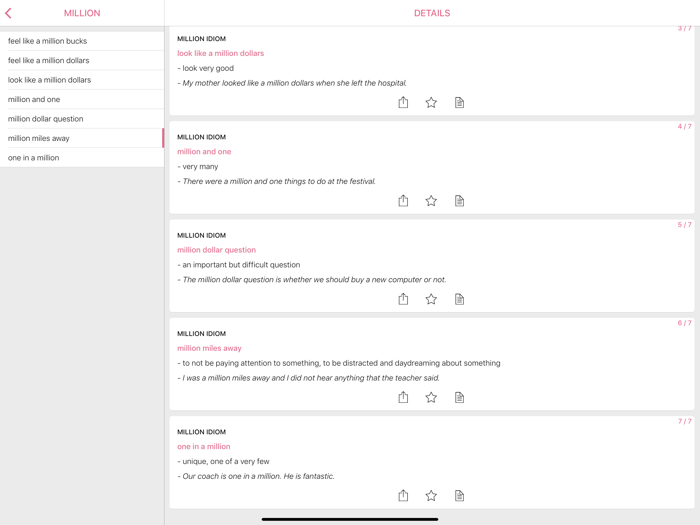The width and height of the screenshot is (700, 525).
Task: Click pink 'million dollar question' card title
Action: click(x=217, y=250)
